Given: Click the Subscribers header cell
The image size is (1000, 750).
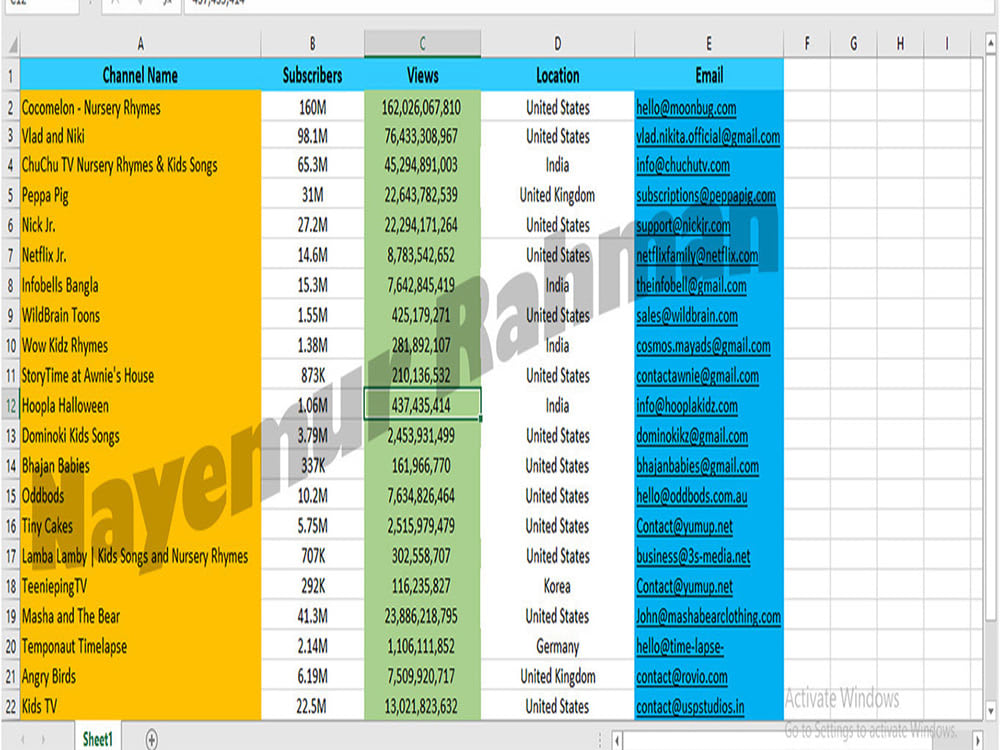Looking at the screenshot, I should pyautogui.click(x=312, y=75).
